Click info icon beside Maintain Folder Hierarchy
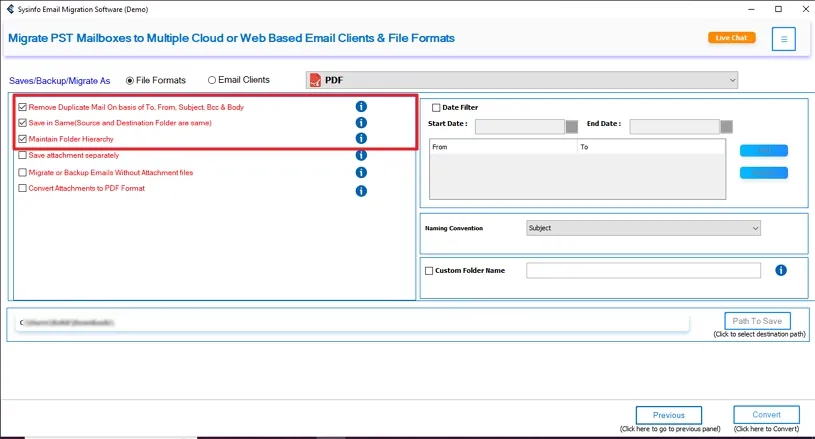This screenshot has width=815, height=439. pyautogui.click(x=361, y=139)
